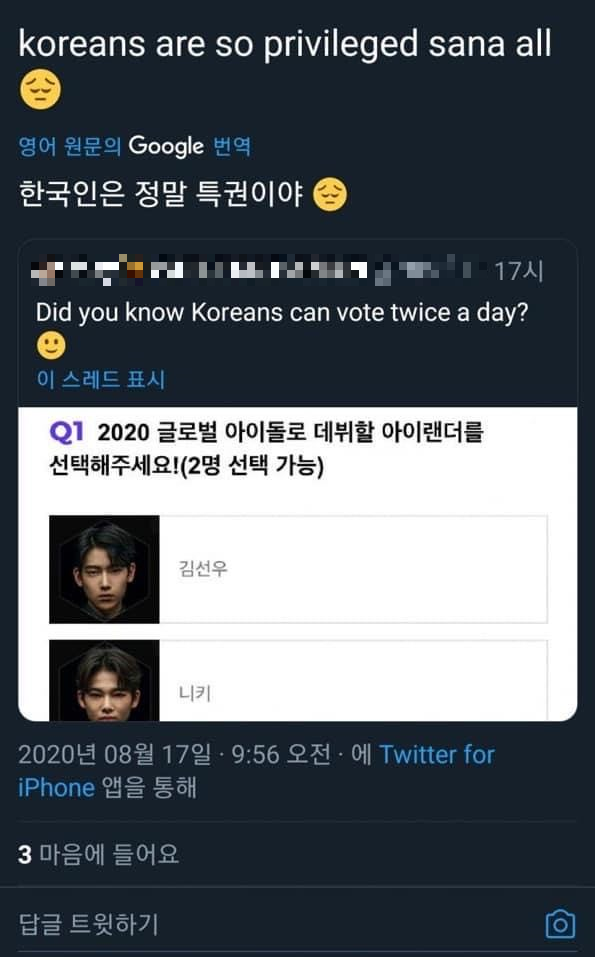View the 3 마음에 들어요 likes list
596x957 pixels.
tap(99, 854)
